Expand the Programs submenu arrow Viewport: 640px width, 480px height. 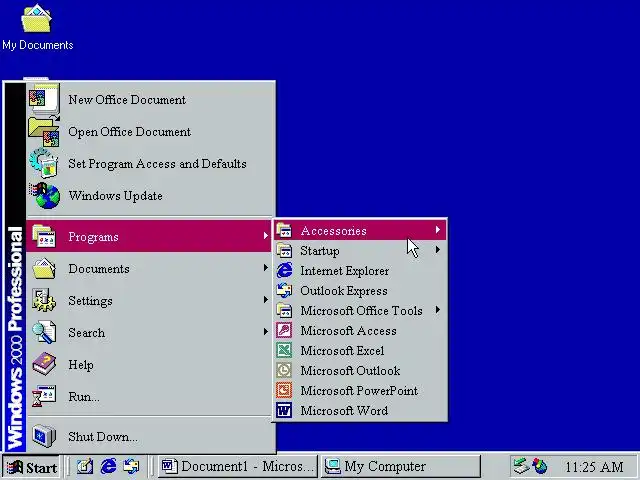pyautogui.click(x=266, y=236)
